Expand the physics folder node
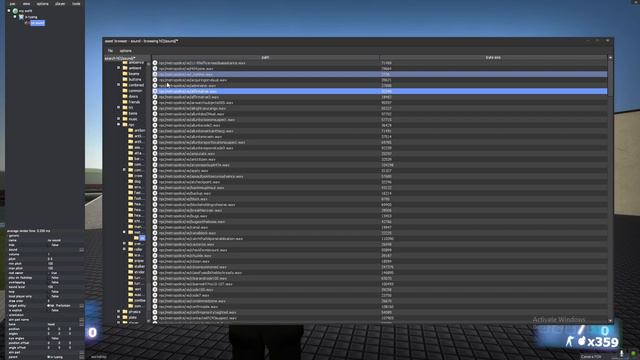640x360 pixels. pyautogui.click(x=119, y=312)
